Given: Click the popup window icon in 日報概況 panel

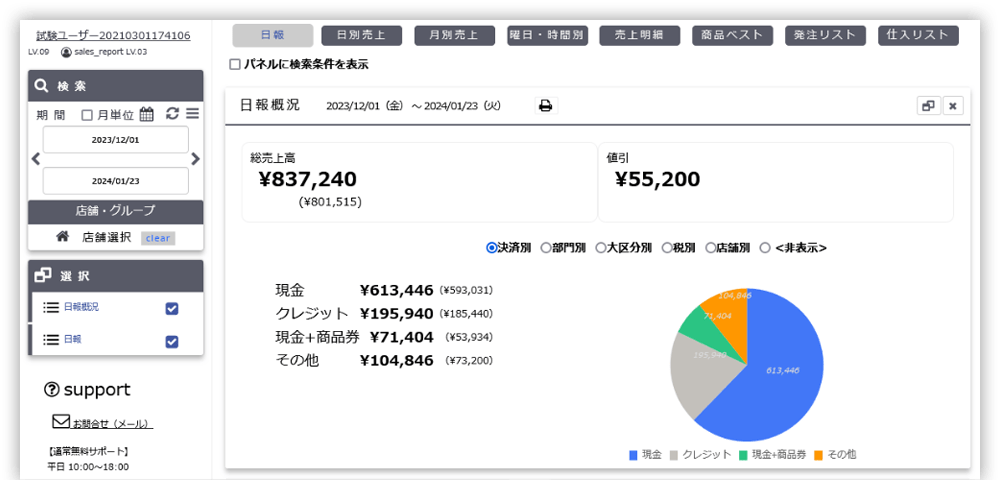Looking at the screenshot, I should click(x=928, y=106).
